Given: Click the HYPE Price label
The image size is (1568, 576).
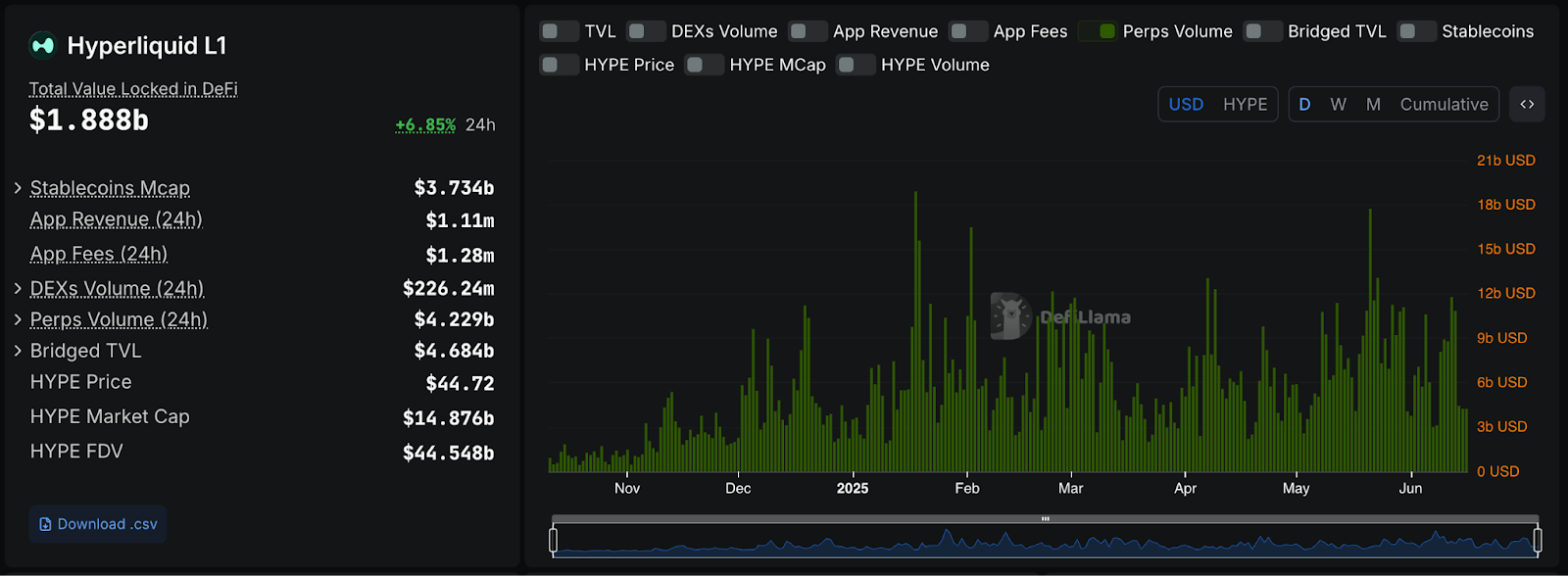Looking at the screenshot, I should [80, 382].
